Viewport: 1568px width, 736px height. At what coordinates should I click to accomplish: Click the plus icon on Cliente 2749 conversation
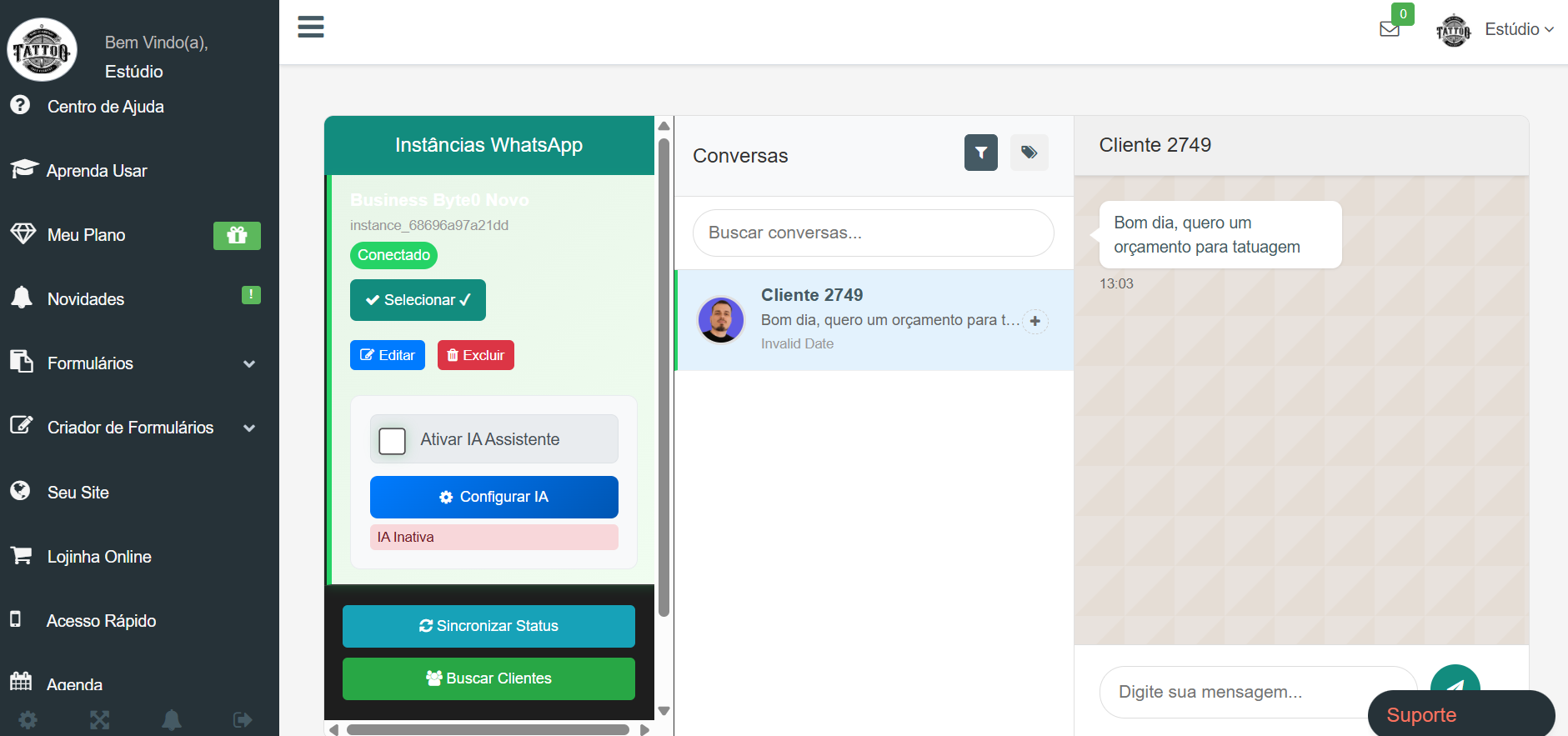tap(1035, 321)
